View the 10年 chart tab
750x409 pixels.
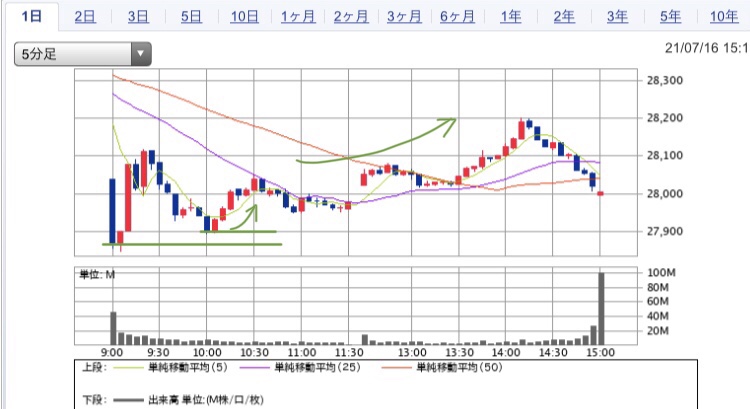724,17
